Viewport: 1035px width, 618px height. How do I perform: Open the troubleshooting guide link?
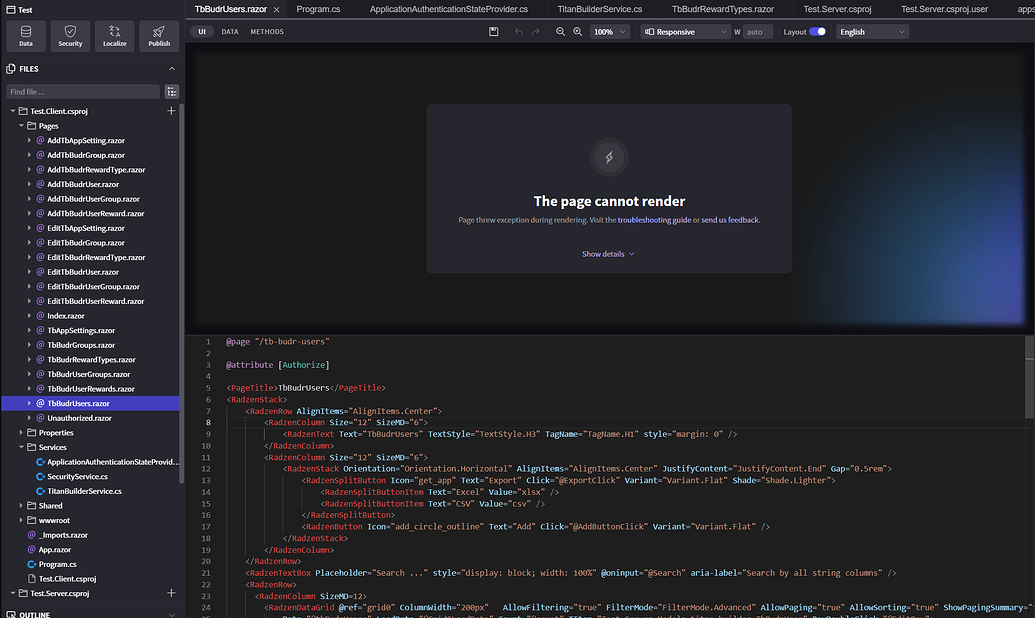tap(654, 220)
